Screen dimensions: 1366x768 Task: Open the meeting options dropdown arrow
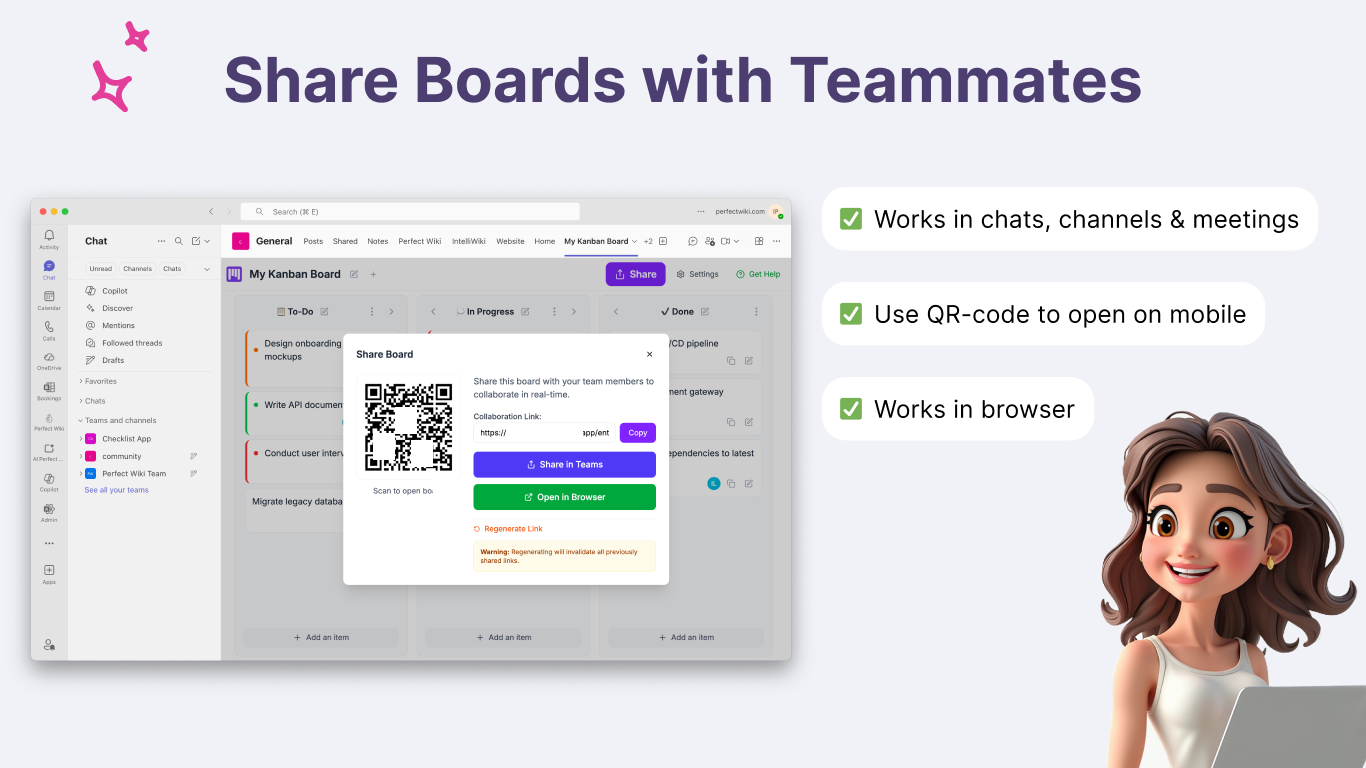(x=737, y=241)
